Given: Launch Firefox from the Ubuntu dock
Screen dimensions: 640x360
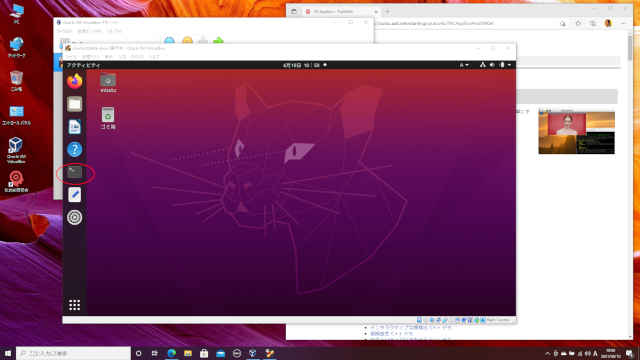Looking at the screenshot, I should [x=75, y=81].
